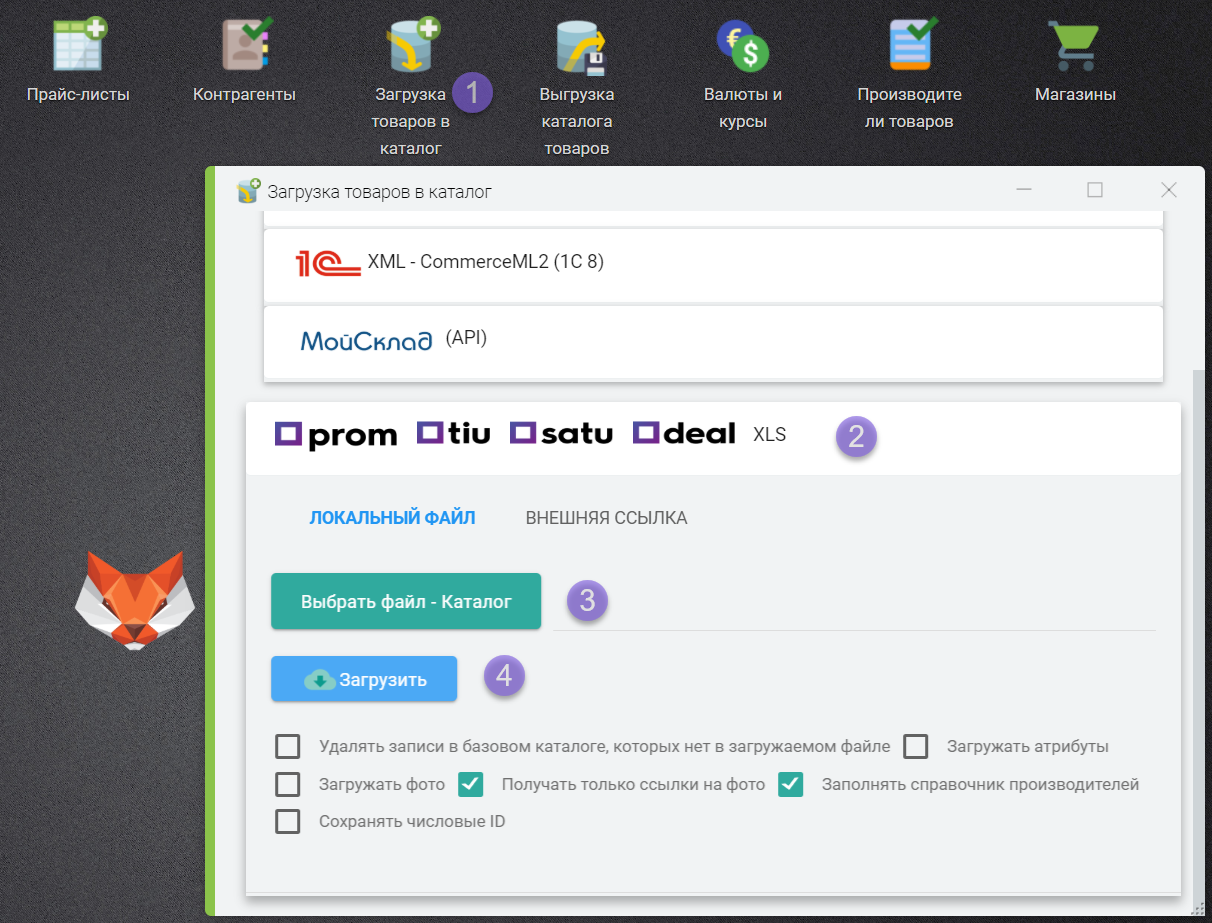Open the Прайс-листы desktop icon
Screen dimensions: 1212x923
pos(78,46)
